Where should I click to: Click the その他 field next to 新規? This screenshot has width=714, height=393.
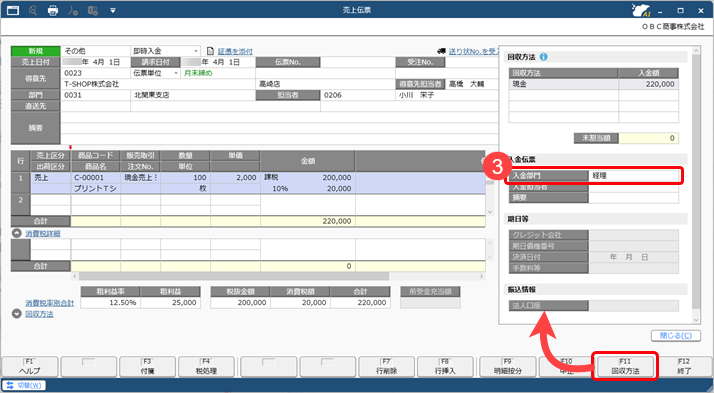(95, 51)
